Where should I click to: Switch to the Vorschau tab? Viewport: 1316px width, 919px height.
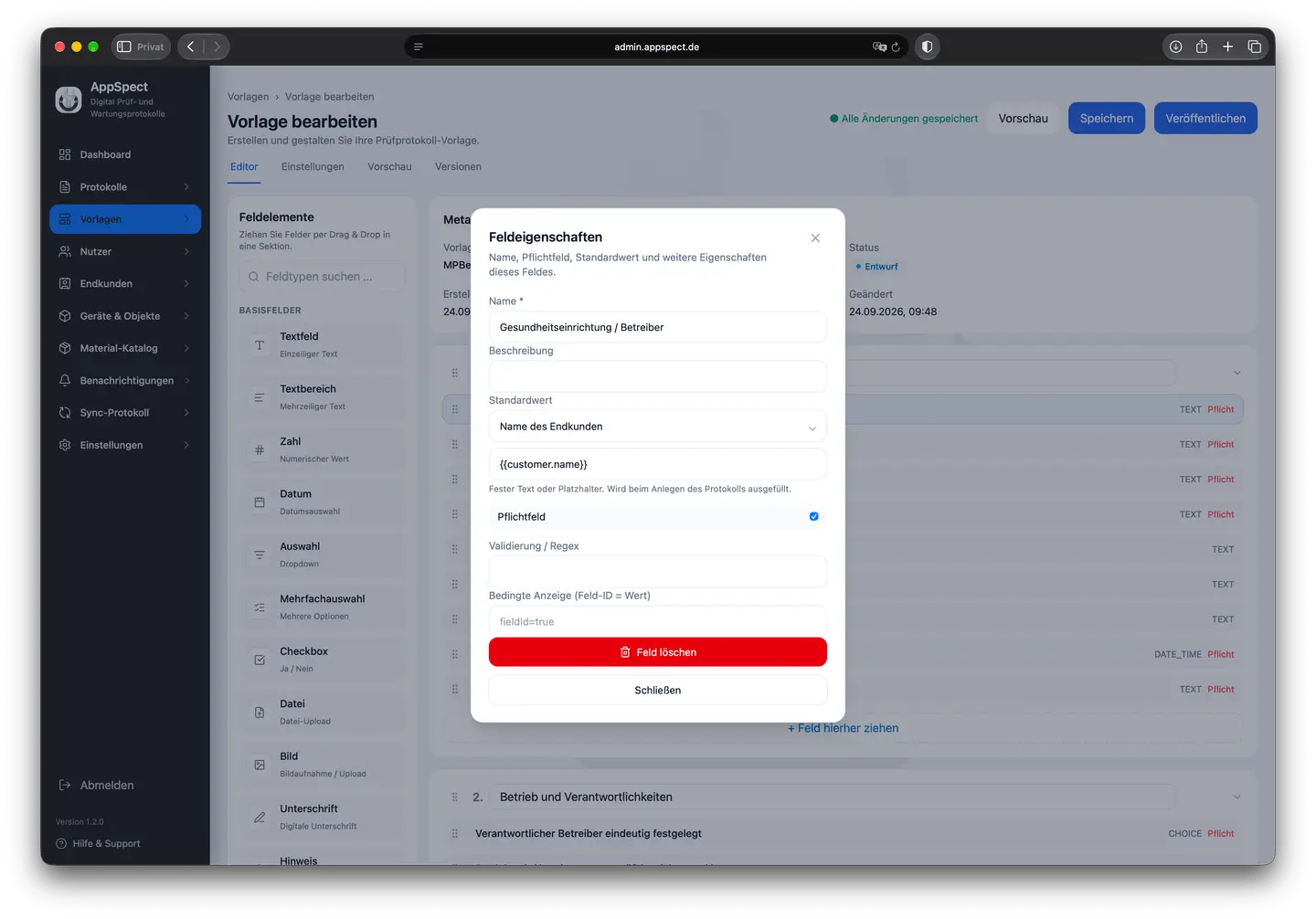(389, 167)
